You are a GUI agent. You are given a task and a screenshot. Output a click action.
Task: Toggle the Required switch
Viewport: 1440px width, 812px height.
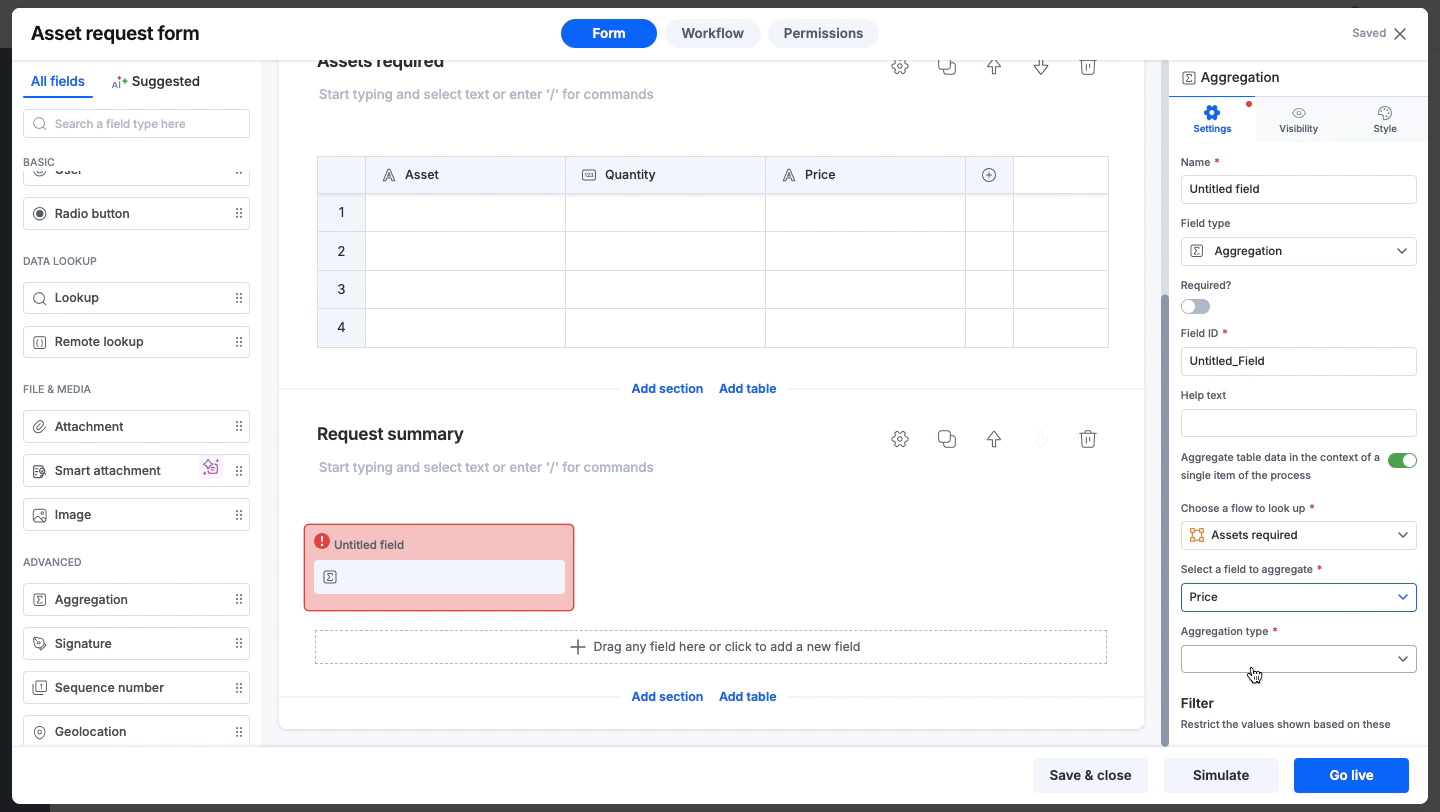(x=1195, y=307)
